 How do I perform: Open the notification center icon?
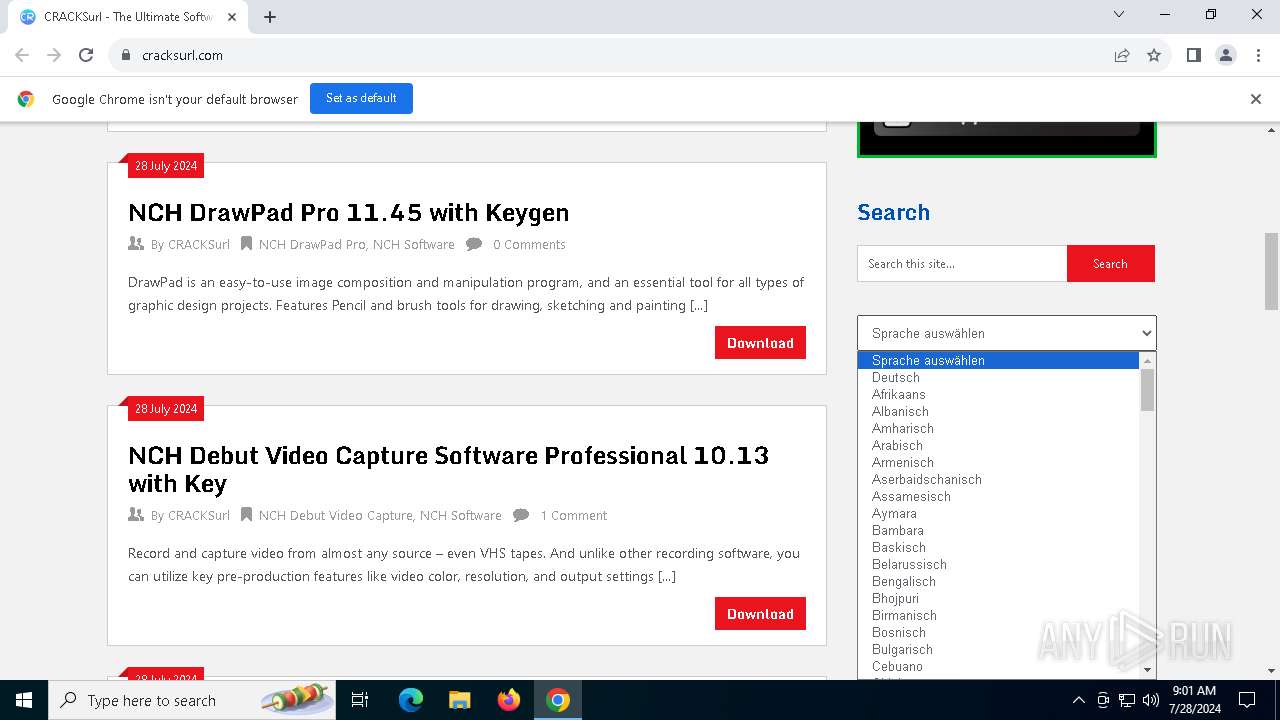pos(1247,700)
